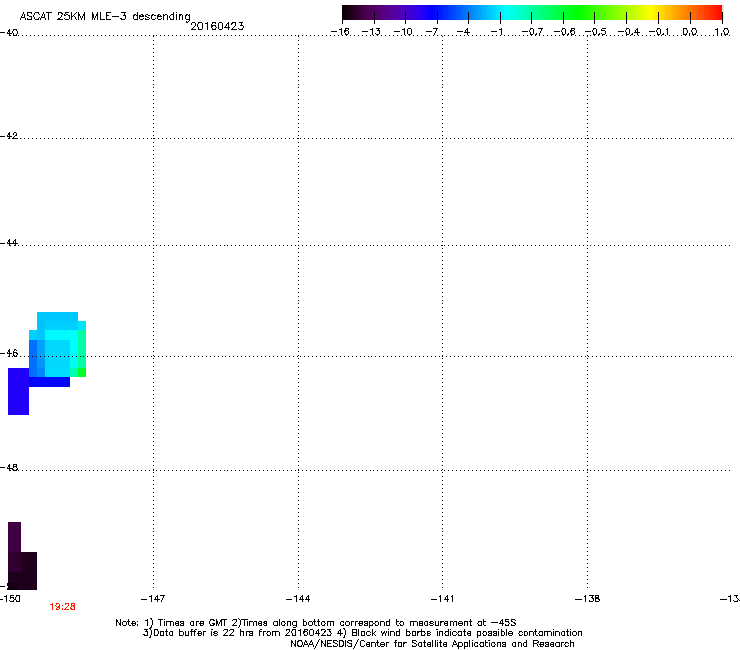Click the NOAA/NESDIS credit line

coord(432,644)
